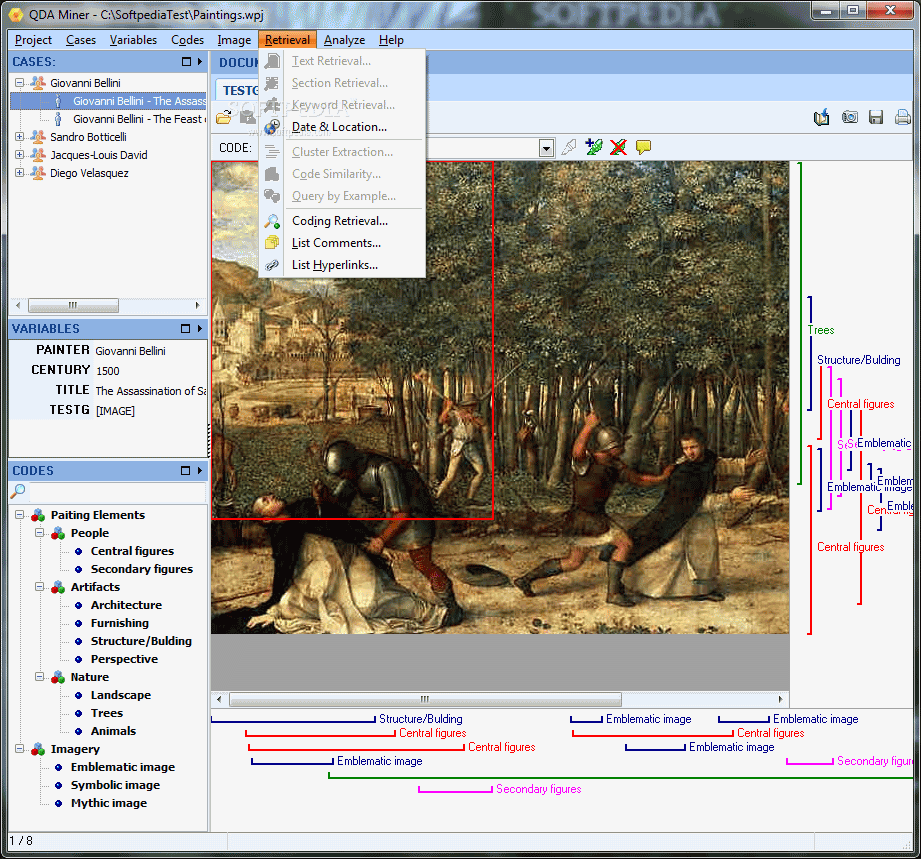Viewport: 921px width, 859px height.
Task: Collapse the Artifacts code category
Action: pyautogui.click(x=39, y=586)
